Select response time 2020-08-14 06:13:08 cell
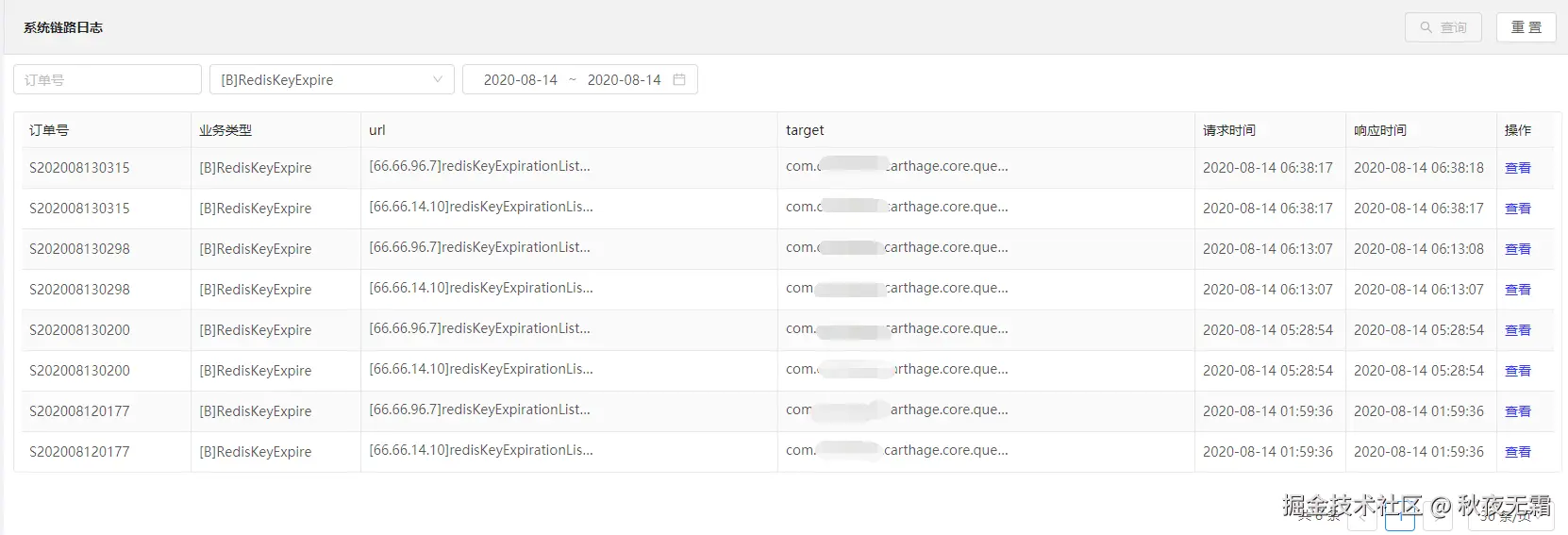1568x535 pixels. 1419,249
